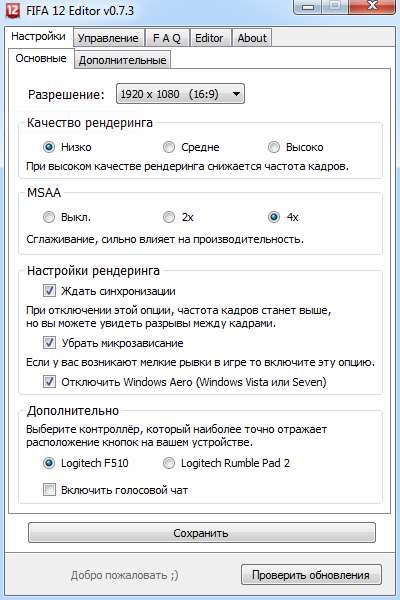Click the Сохранить button

point(201,533)
